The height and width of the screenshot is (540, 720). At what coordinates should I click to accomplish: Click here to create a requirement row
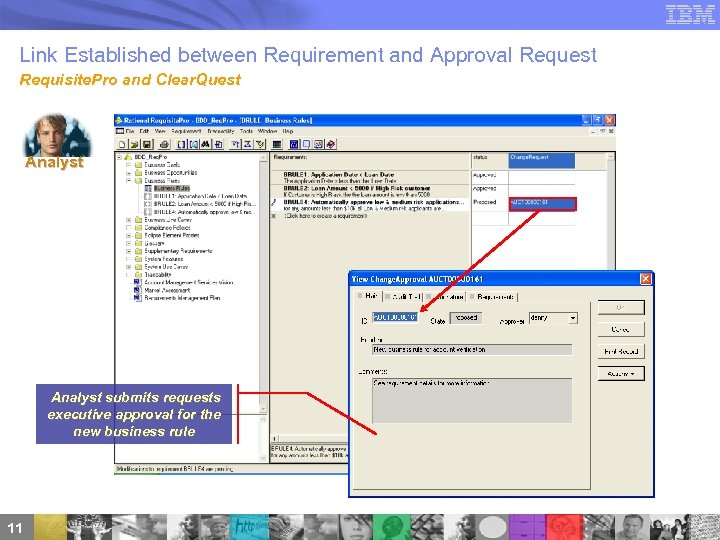370,216
